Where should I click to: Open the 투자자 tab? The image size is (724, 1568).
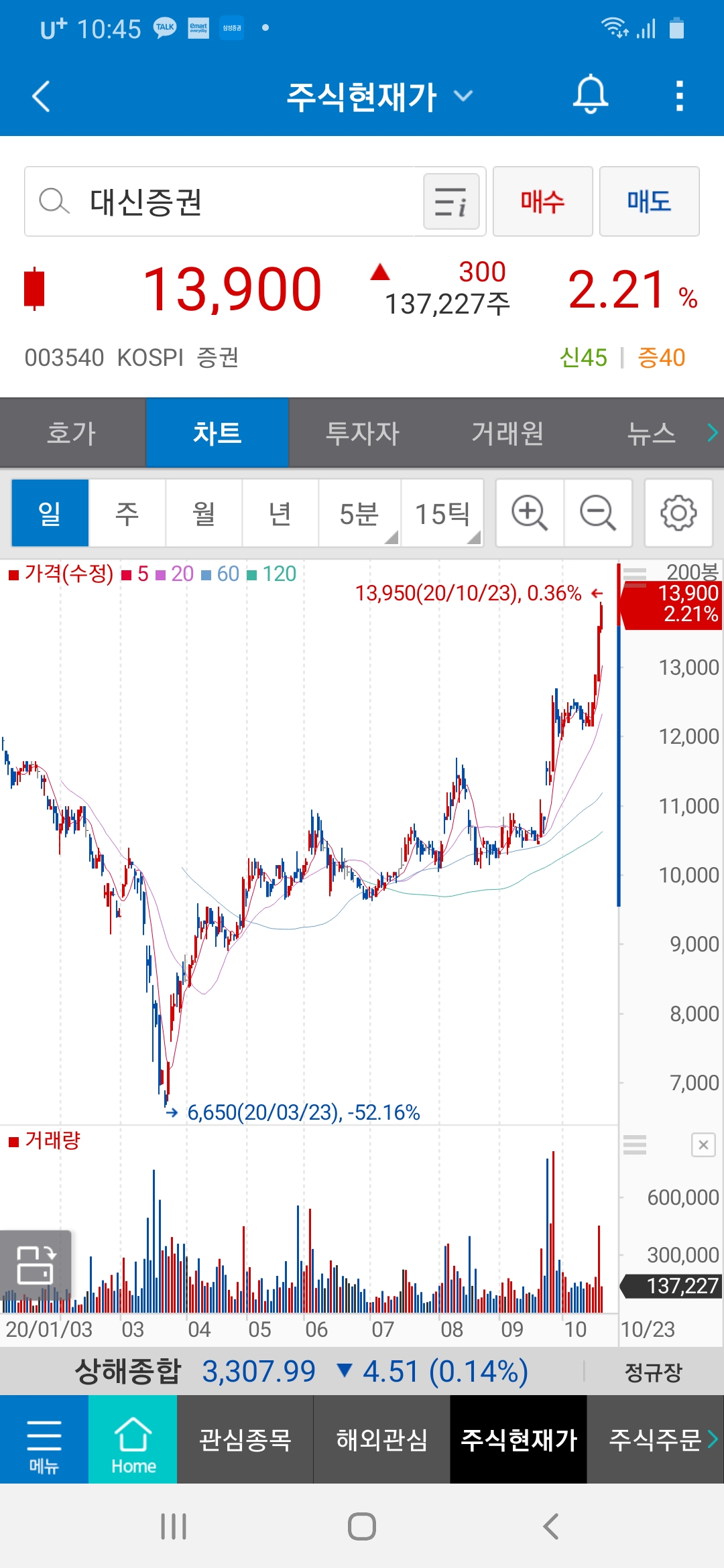click(x=362, y=433)
